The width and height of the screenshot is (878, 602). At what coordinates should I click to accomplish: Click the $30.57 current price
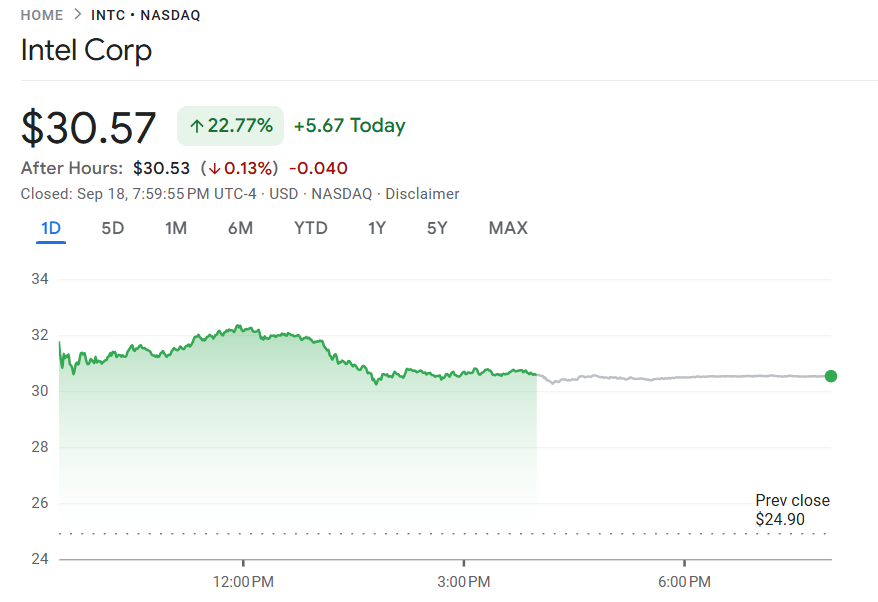click(x=89, y=128)
